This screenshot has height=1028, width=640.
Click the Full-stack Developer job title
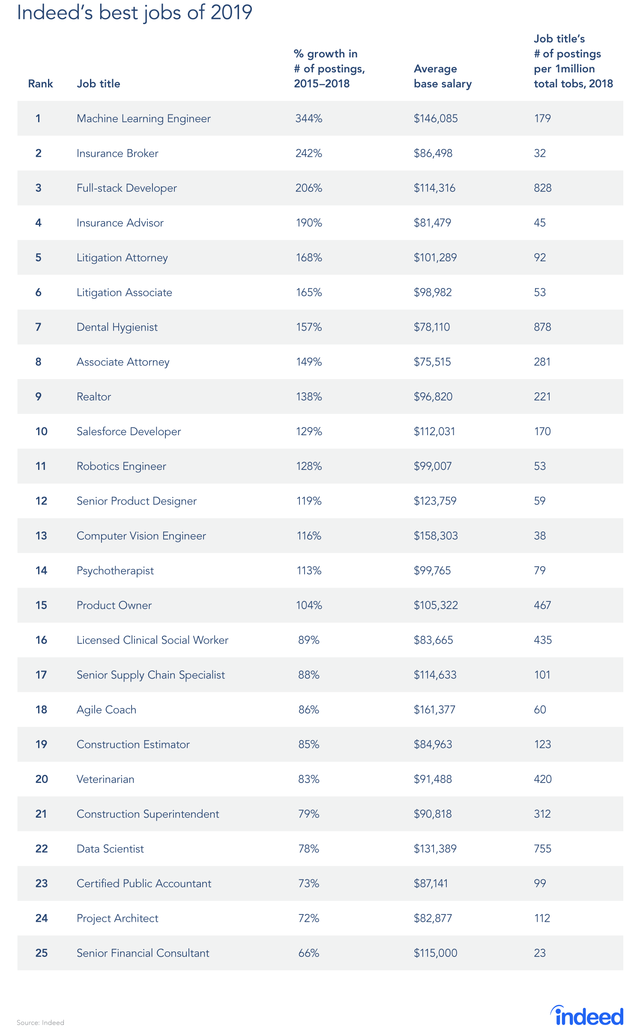(x=125, y=189)
